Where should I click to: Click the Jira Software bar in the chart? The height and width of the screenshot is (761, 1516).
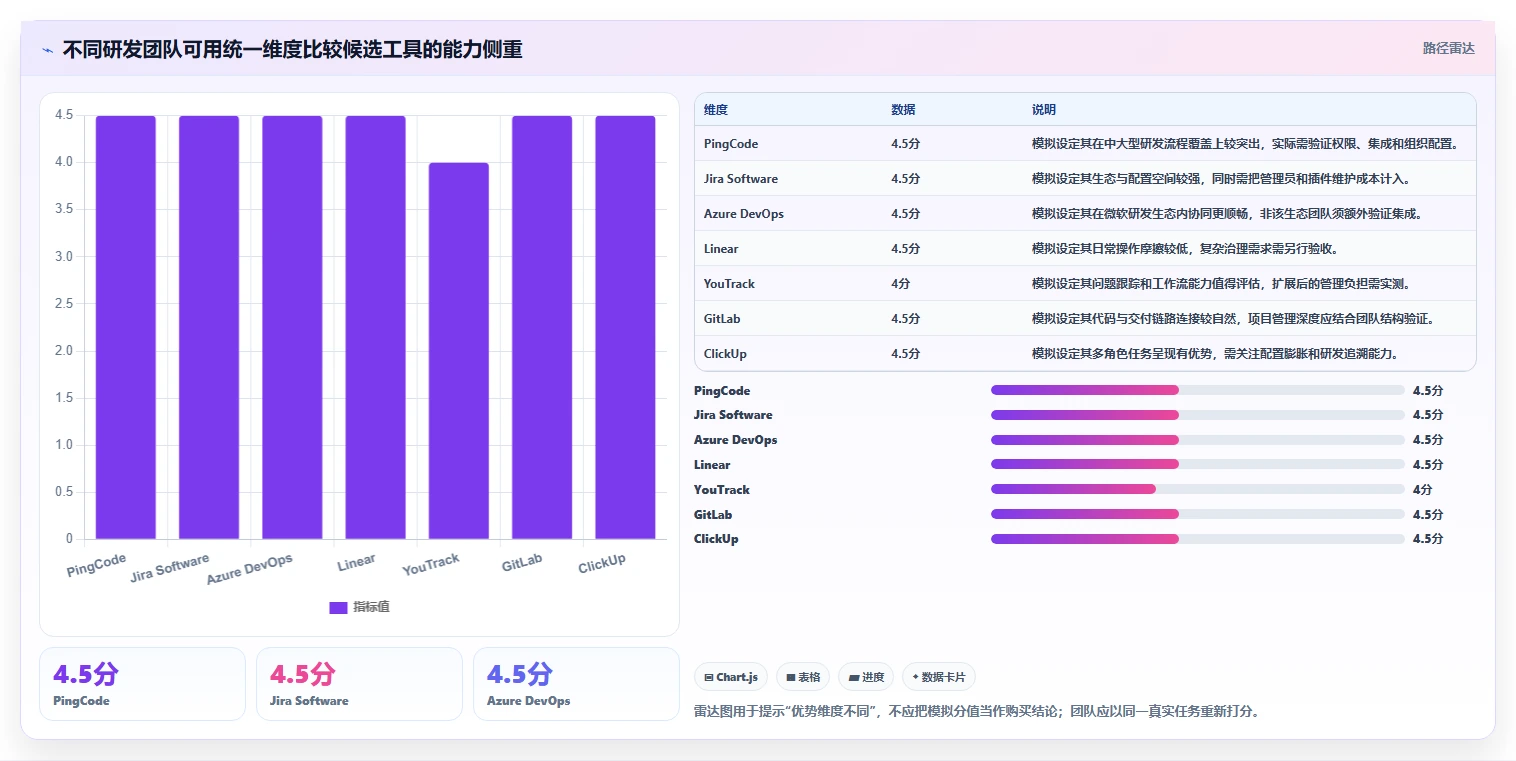tap(209, 327)
